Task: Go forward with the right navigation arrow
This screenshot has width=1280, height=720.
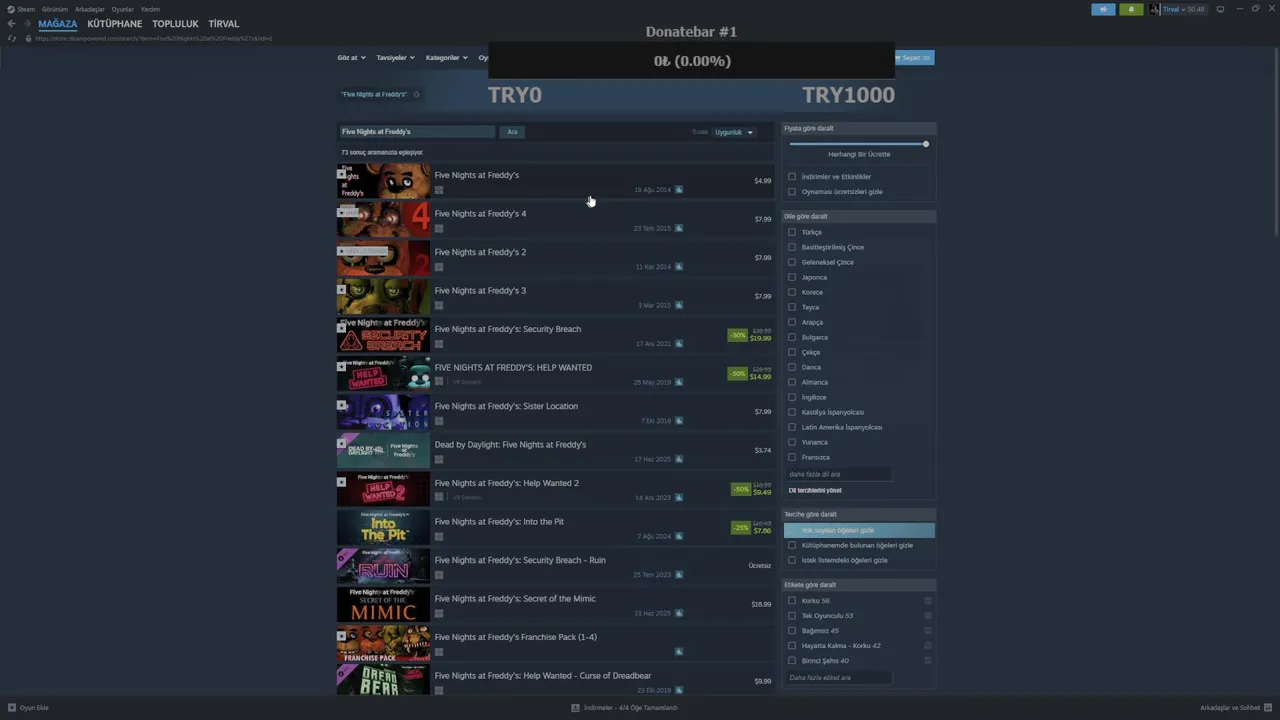Action: pyautogui.click(x=26, y=24)
